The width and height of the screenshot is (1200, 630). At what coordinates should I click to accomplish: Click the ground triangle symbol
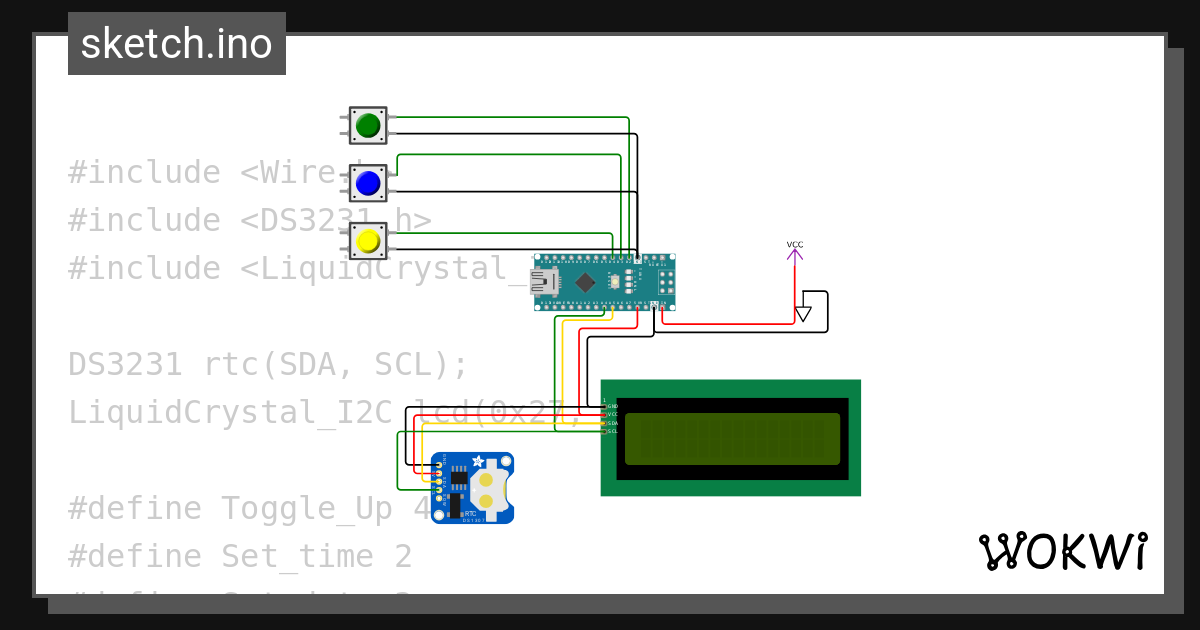[803, 314]
